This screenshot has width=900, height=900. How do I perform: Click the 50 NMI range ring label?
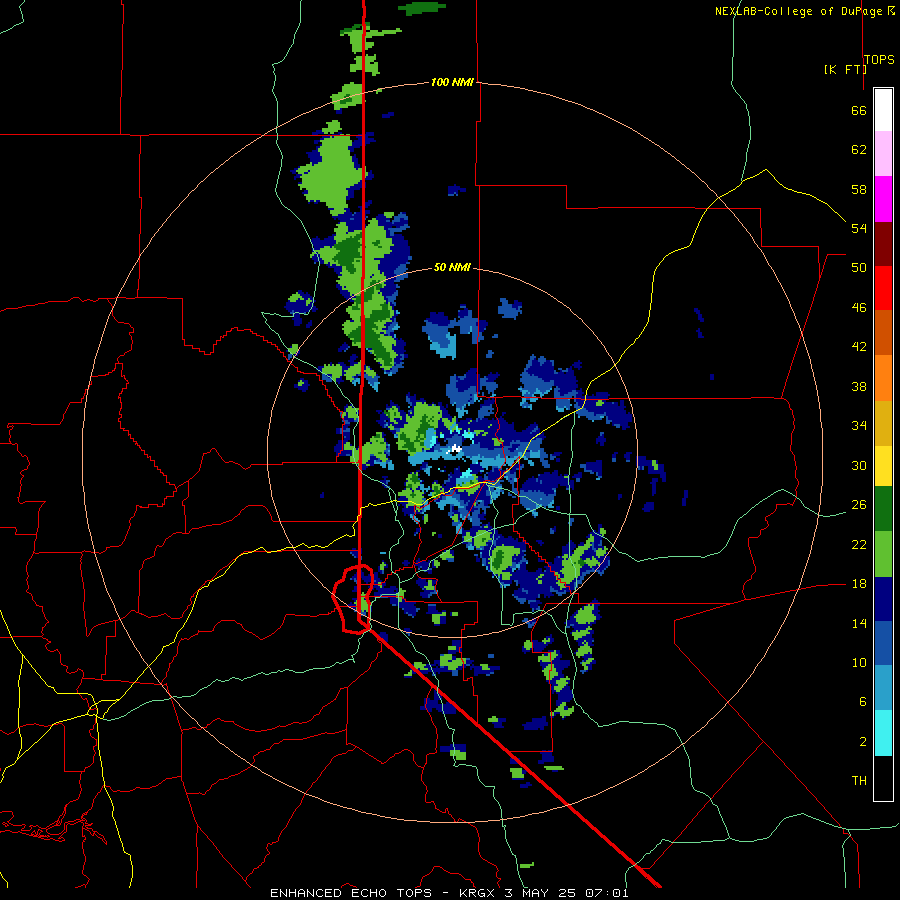pyautogui.click(x=452, y=267)
